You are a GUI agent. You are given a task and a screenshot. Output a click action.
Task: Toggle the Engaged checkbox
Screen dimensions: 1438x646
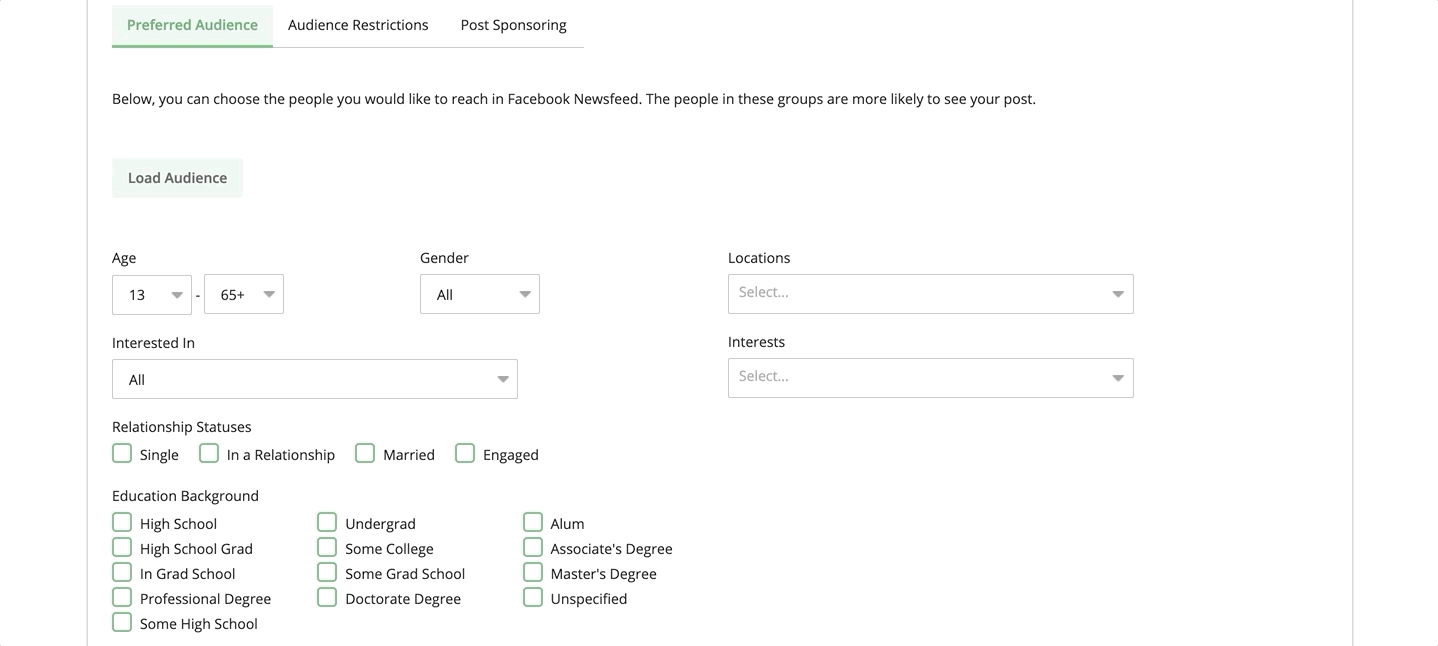click(x=465, y=453)
